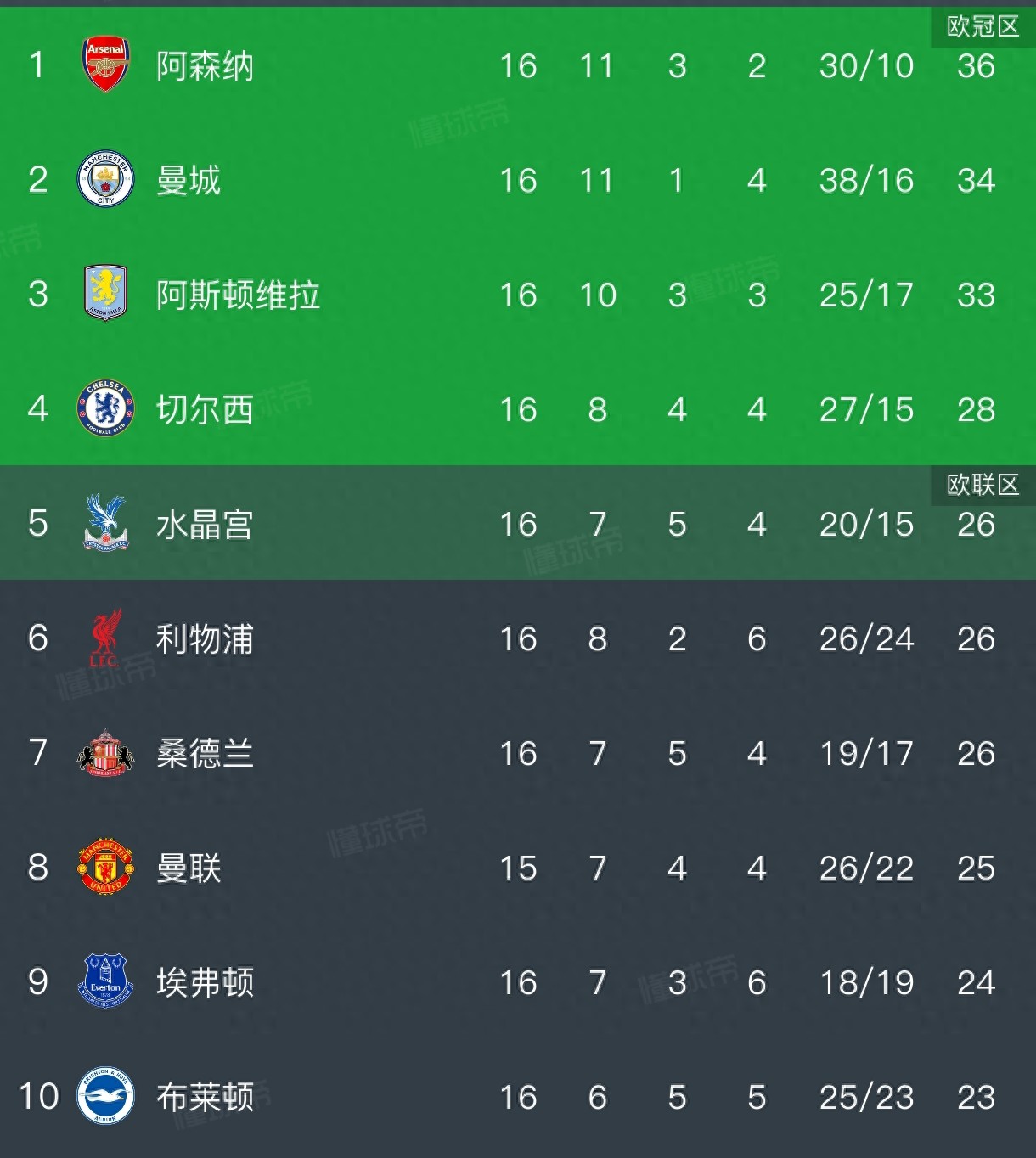Screen dimensions: 1036x1158
Task: Open the Chelsea club logo
Action: coord(105,408)
